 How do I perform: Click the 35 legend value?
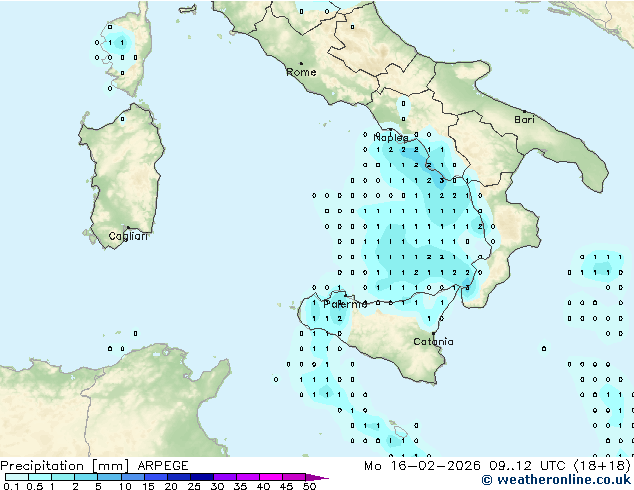tap(240, 486)
